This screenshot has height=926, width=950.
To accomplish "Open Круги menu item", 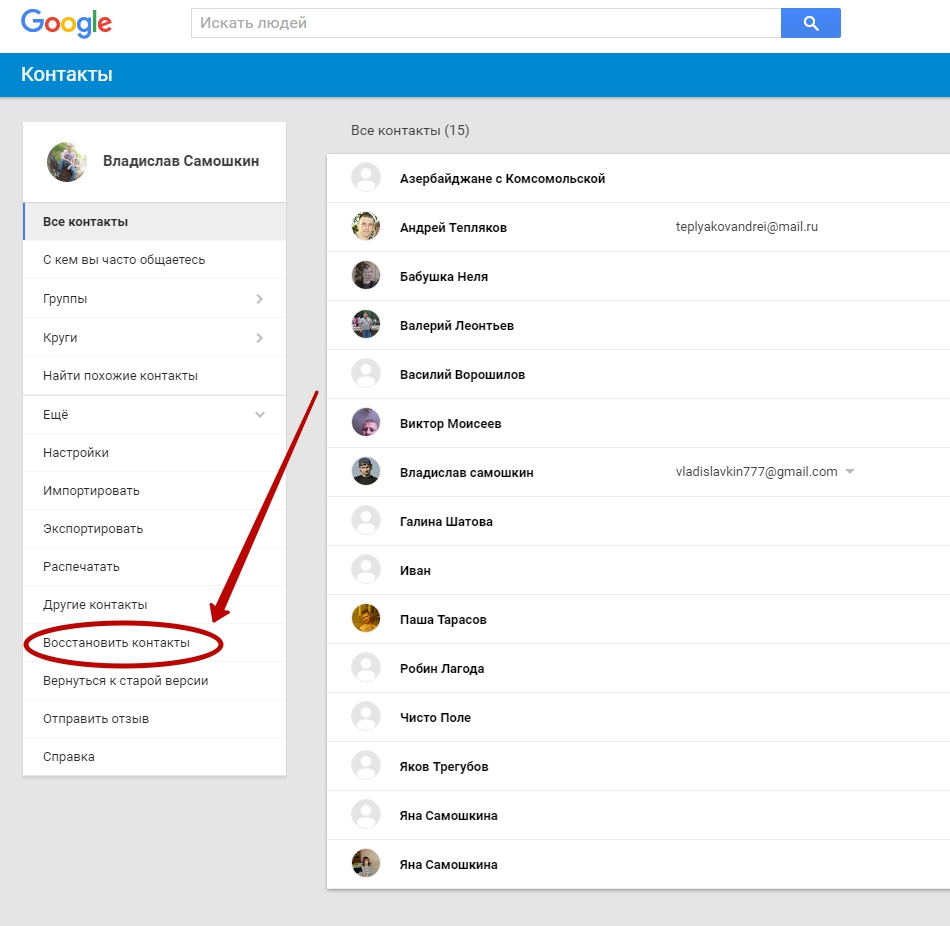I will pyautogui.click(x=154, y=338).
